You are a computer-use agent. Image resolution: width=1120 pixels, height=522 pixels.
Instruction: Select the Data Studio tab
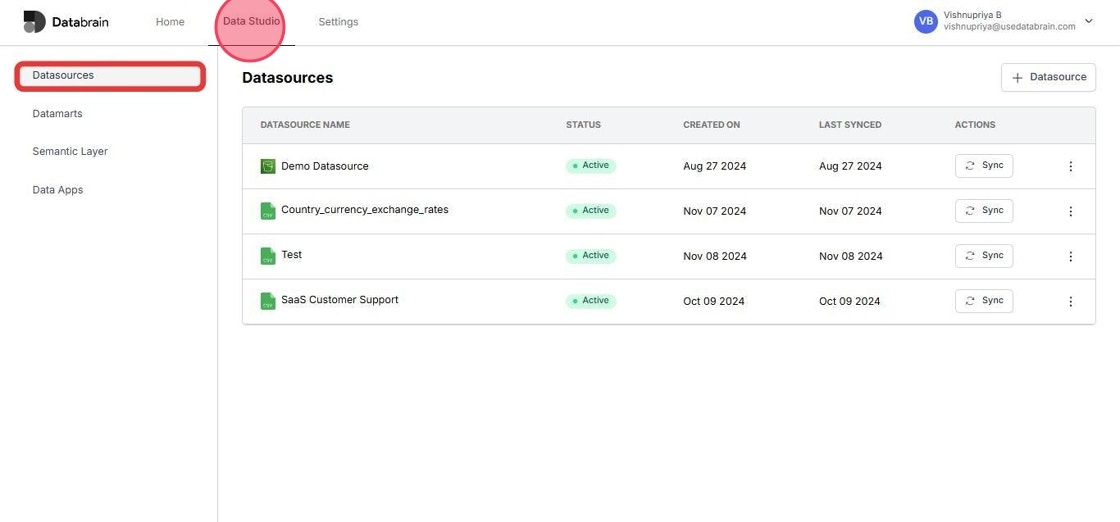coord(251,22)
